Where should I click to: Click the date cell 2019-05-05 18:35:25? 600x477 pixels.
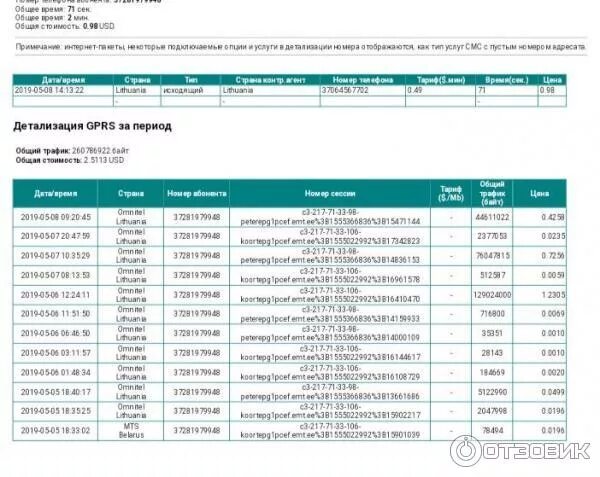coord(55,411)
